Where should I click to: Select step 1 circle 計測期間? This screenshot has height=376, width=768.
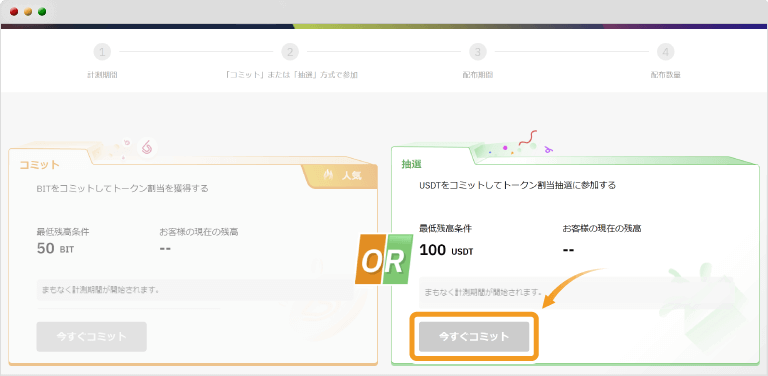(102, 52)
